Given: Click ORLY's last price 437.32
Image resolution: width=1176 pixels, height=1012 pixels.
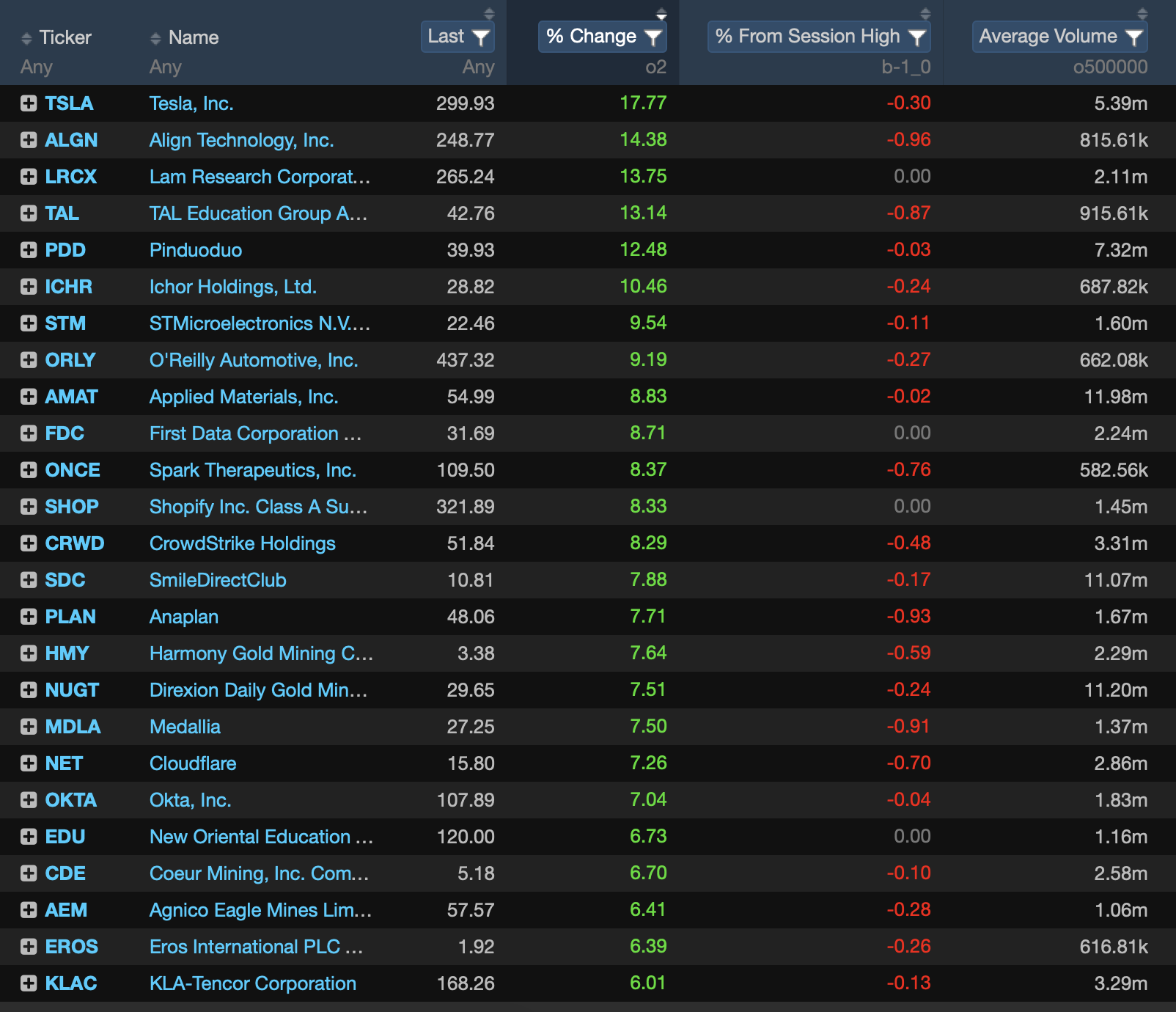Looking at the screenshot, I should pos(466,360).
